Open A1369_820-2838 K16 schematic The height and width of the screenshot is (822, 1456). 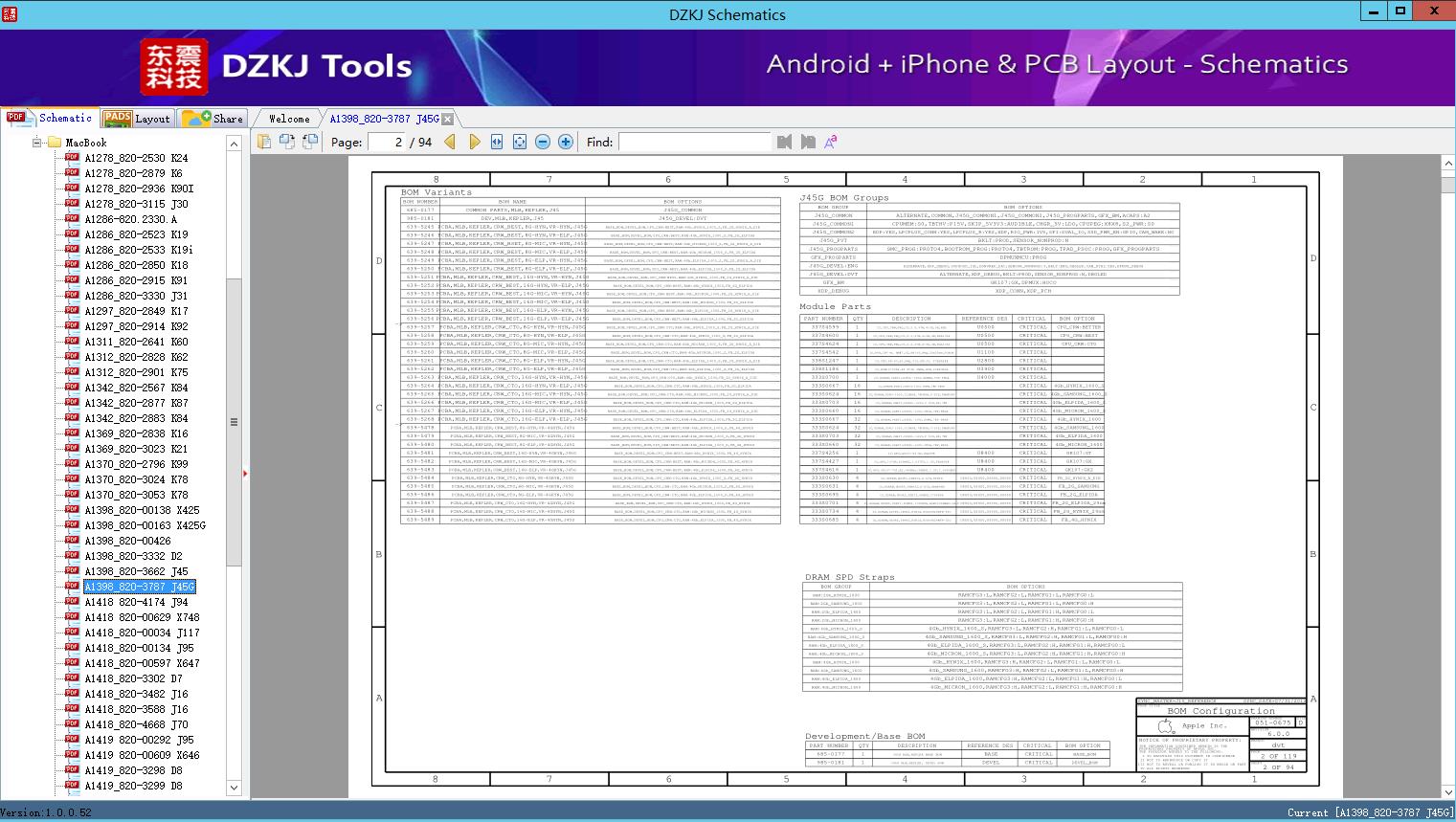[x=136, y=433]
